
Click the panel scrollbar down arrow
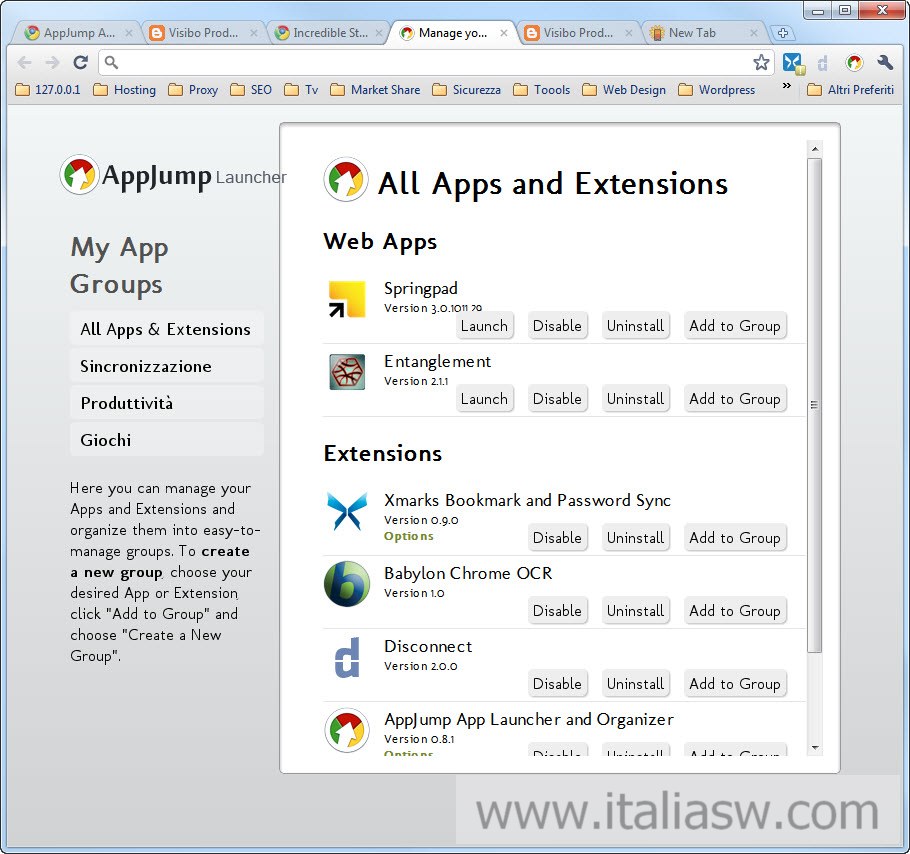click(815, 748)
